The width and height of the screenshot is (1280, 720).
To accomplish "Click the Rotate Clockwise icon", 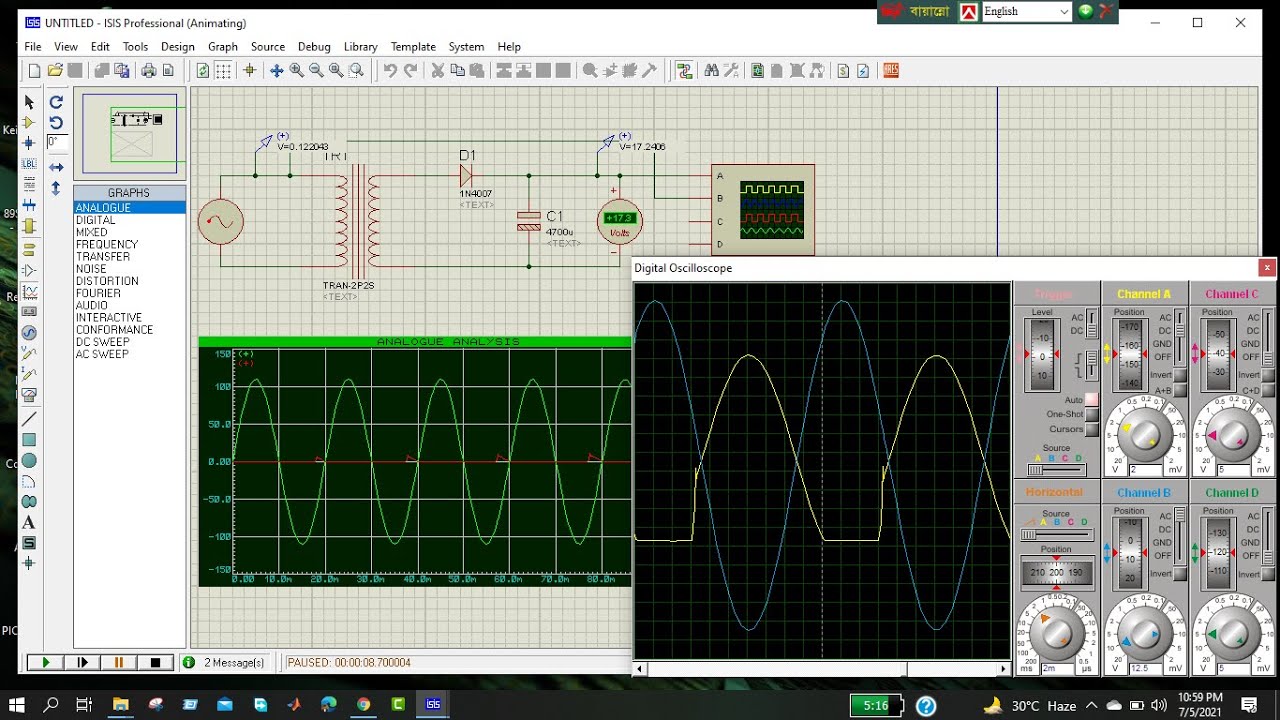I will pyautogui.click(x=57, y=102).
